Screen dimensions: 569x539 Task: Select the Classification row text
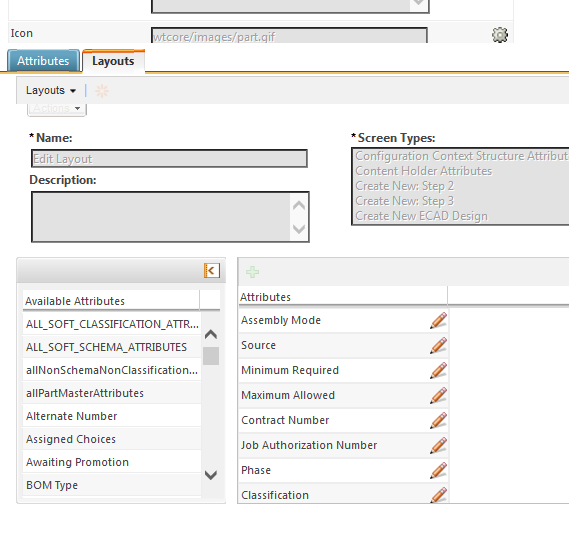pos(275,495)
